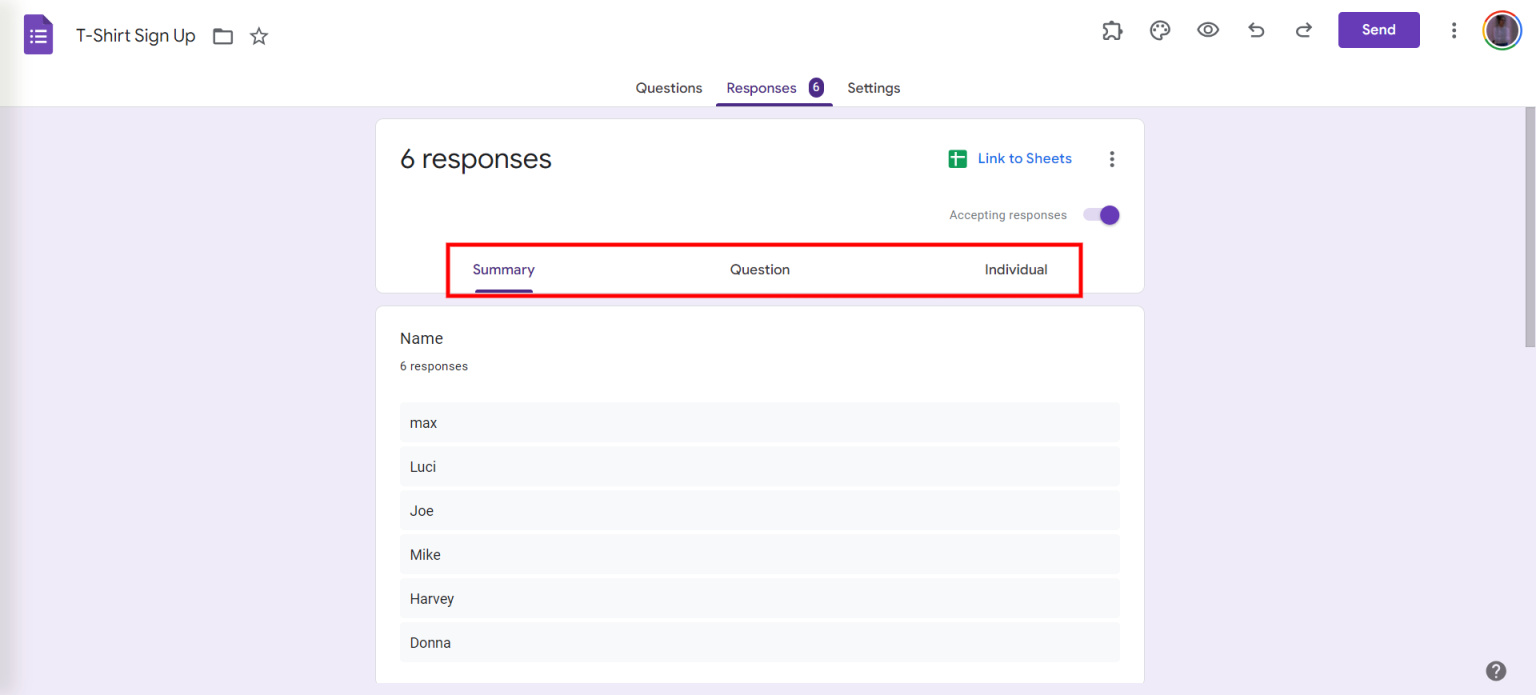Viewport: 1536px width, 695px height.
Task: Switch to the Question tab
Action: coord(759,269)
